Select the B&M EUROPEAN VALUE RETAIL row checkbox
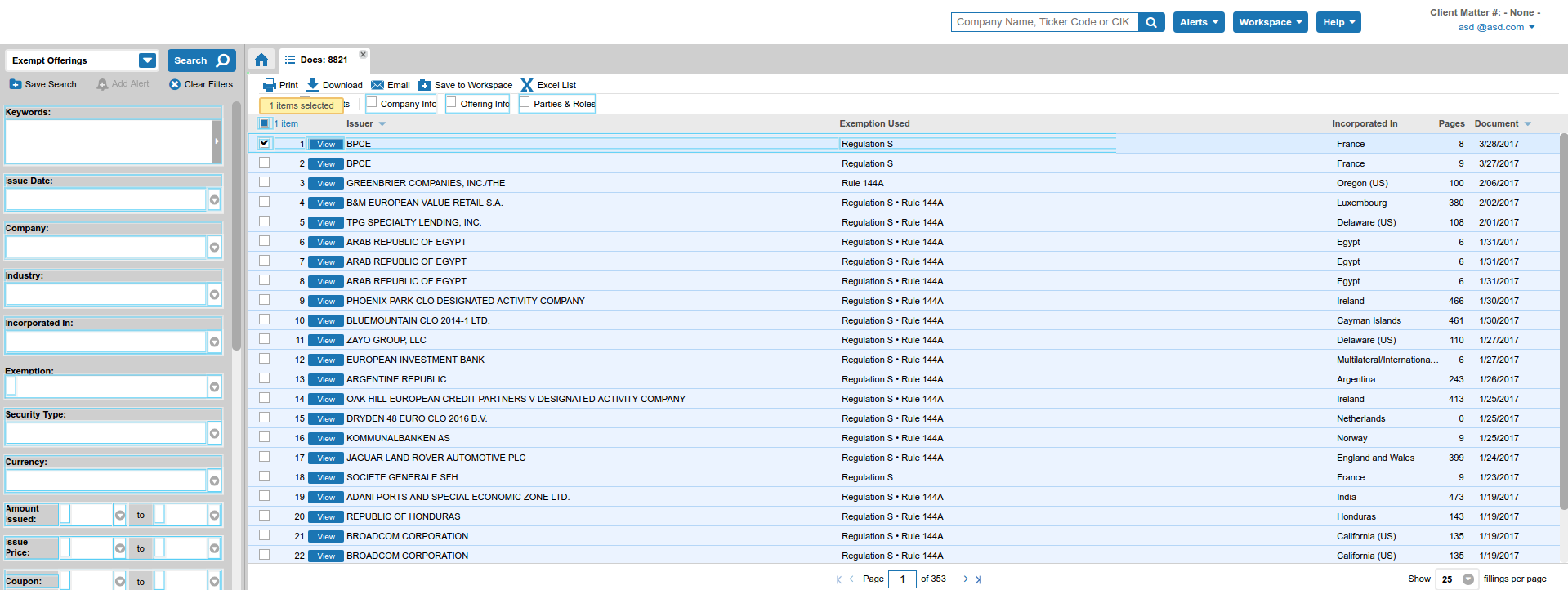Viewport: 1568px width, 590px height. click(264, 202)
